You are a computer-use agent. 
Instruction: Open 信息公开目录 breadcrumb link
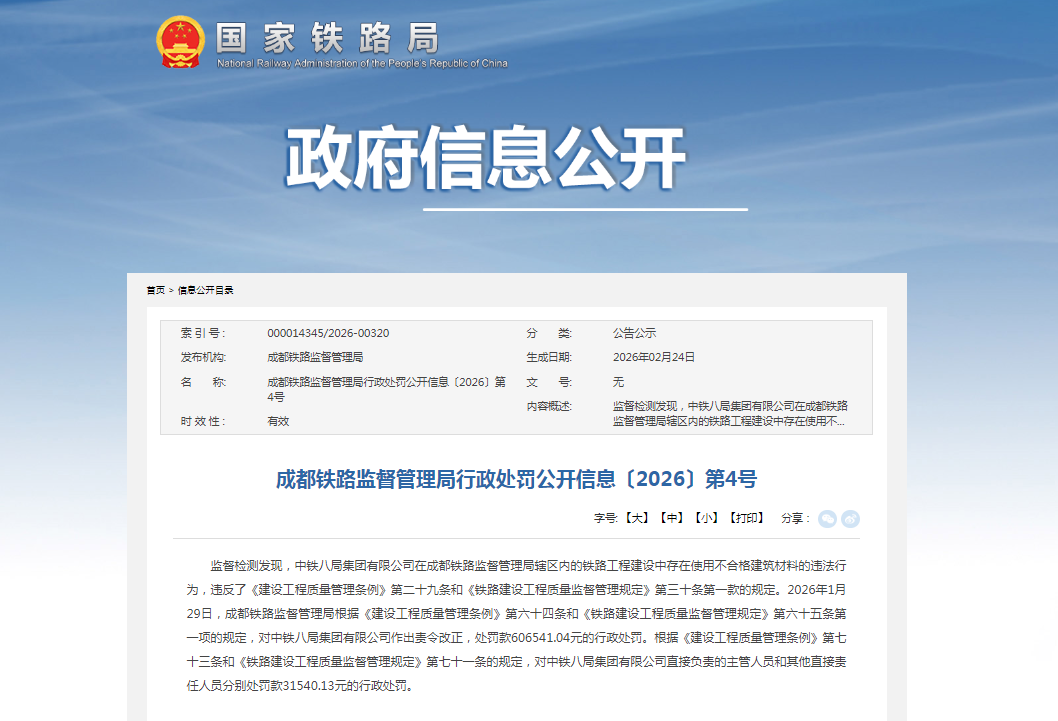click(x=206, y=290)
